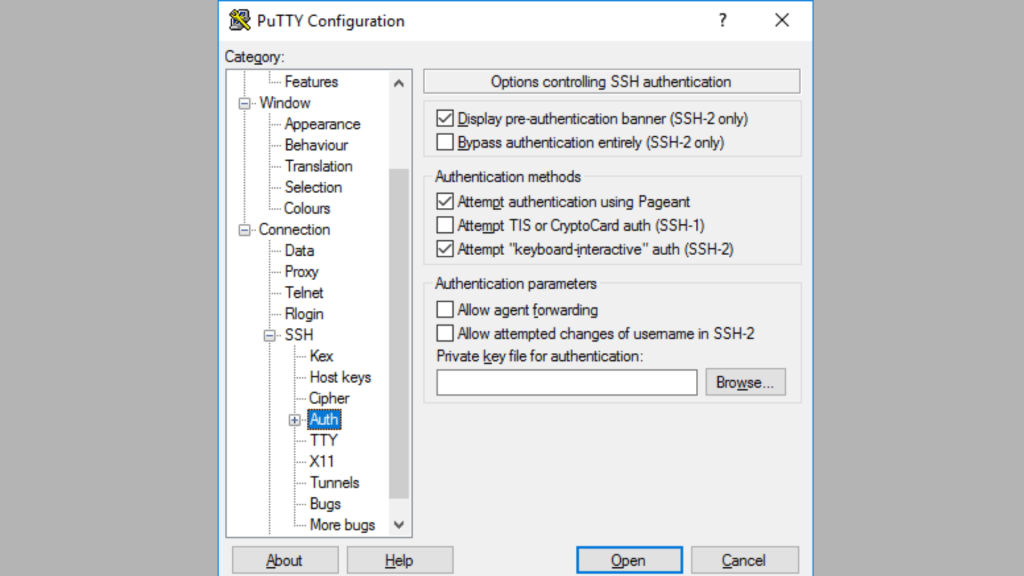Open the Translation settings page
The width and height of the screenshot is (1024, 576).
pyautogui.click(x=318, y=166)
